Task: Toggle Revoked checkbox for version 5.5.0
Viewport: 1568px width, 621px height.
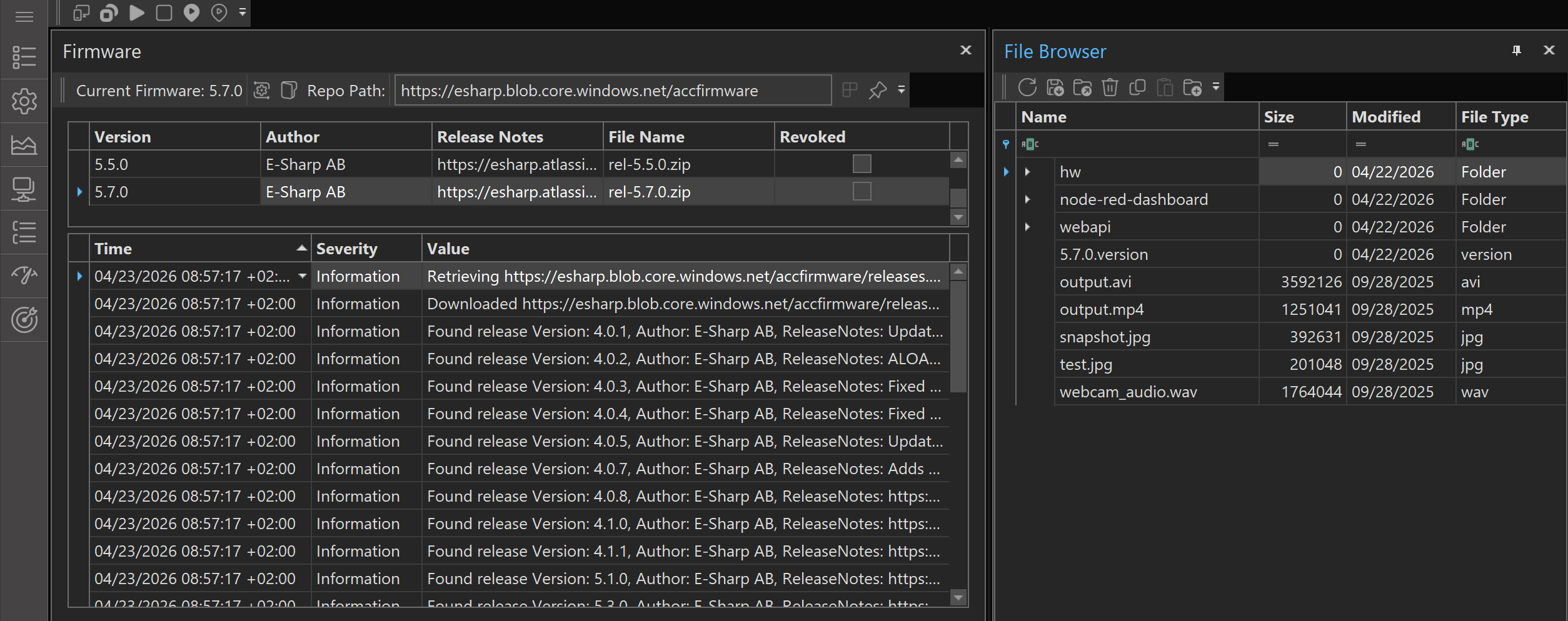Action: tap(862, 164)
